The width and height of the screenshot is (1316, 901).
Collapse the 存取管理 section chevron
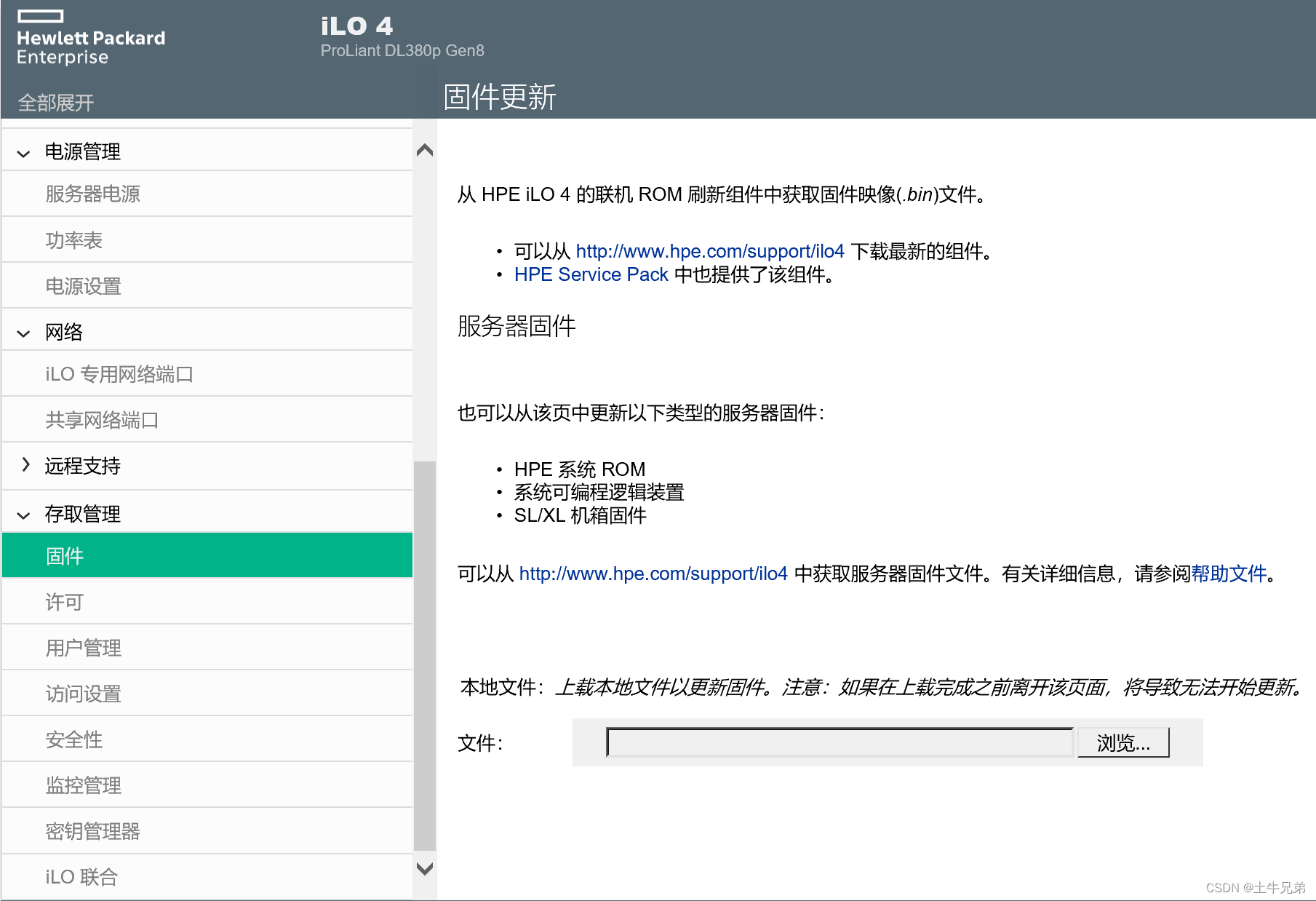coord(23,515)
